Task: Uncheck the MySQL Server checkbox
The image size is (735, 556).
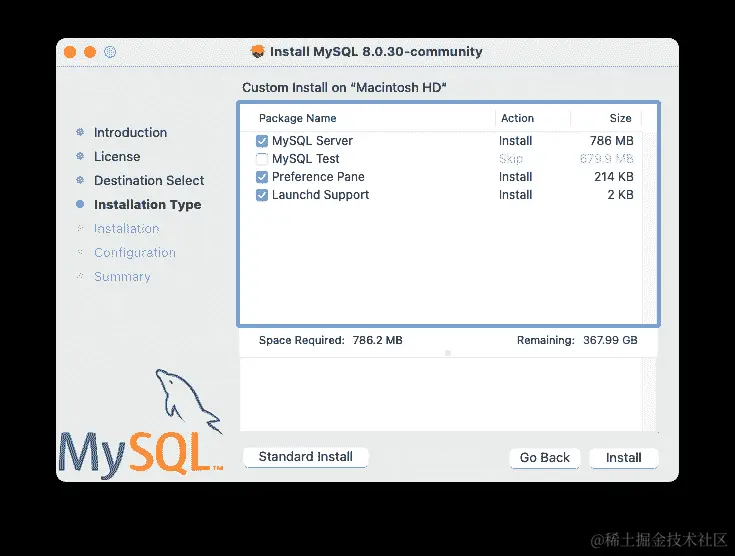Action: pos(262,141)
